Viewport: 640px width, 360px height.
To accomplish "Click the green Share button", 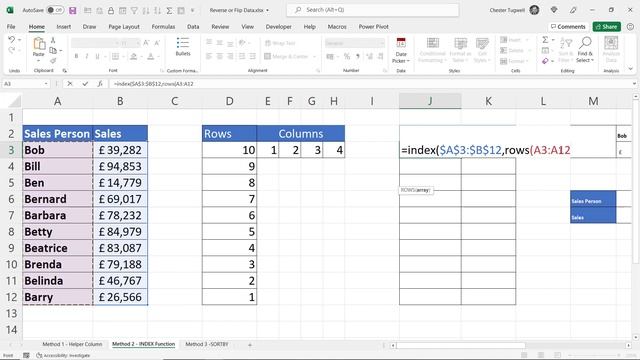I will click(607, 27).
